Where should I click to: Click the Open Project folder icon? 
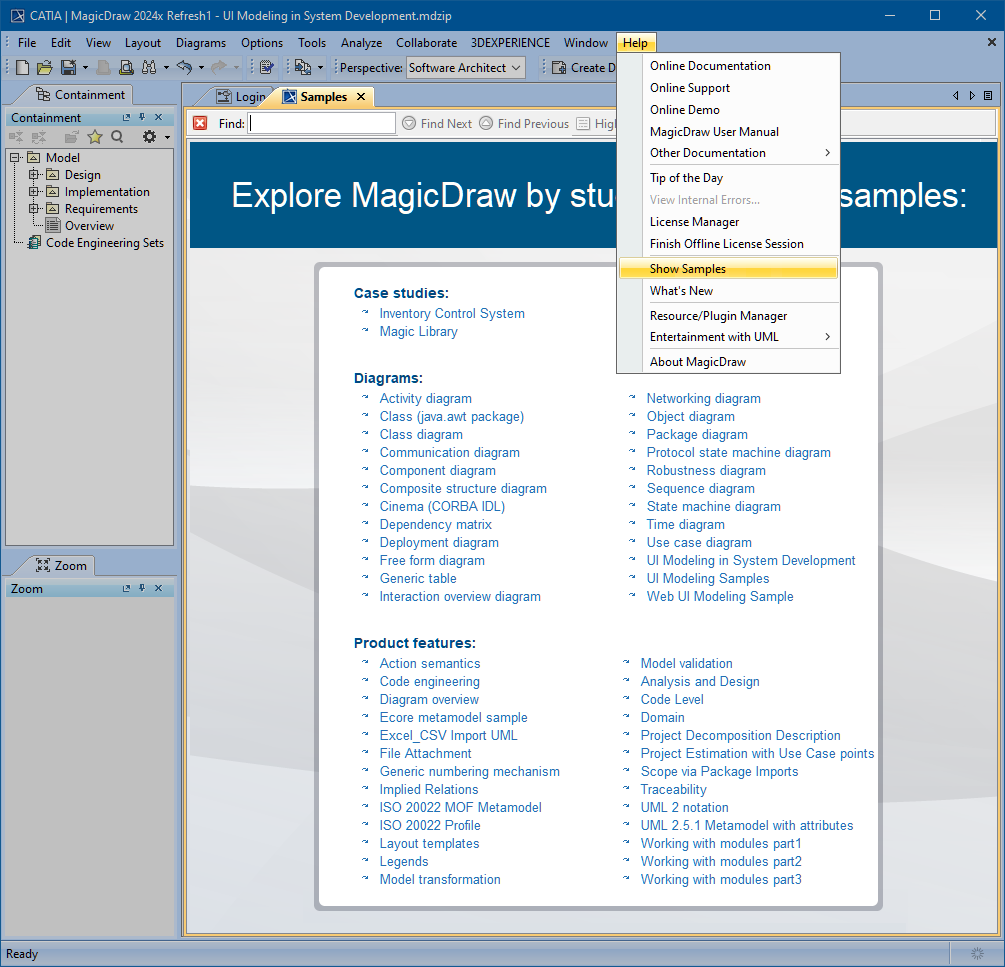[45, 67]
